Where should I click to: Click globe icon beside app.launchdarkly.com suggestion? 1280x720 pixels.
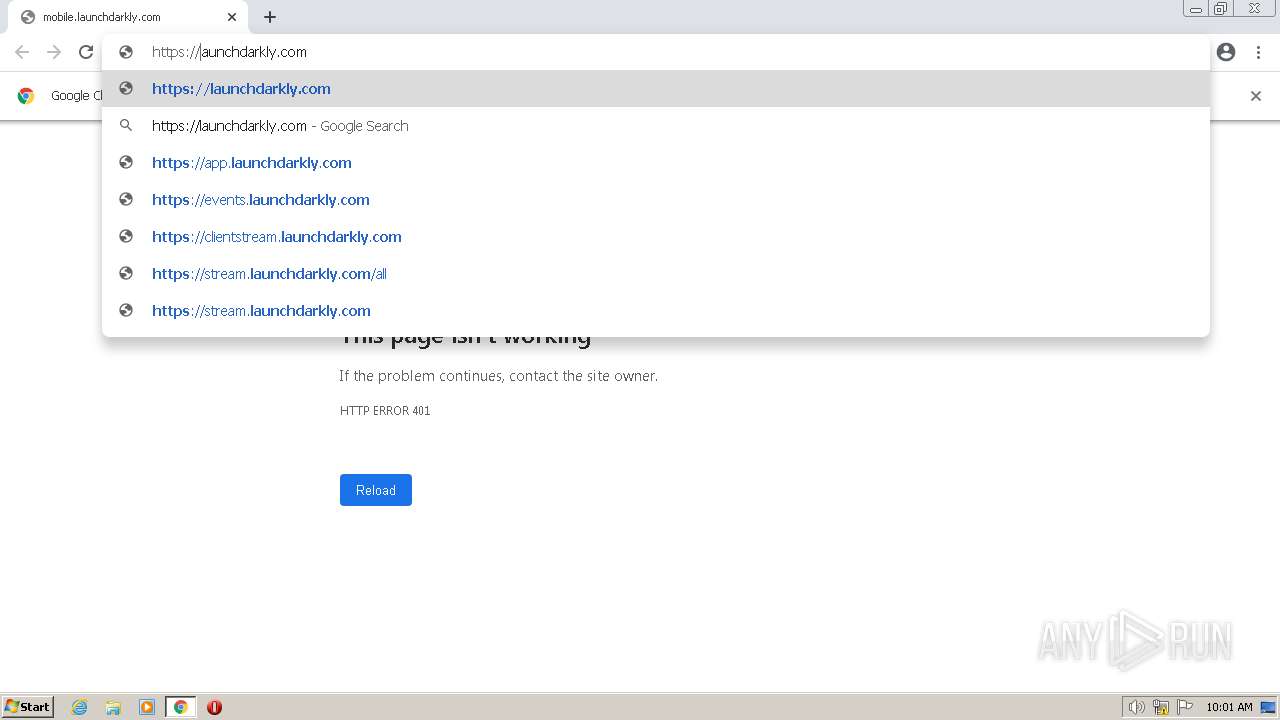coord(126,163)
